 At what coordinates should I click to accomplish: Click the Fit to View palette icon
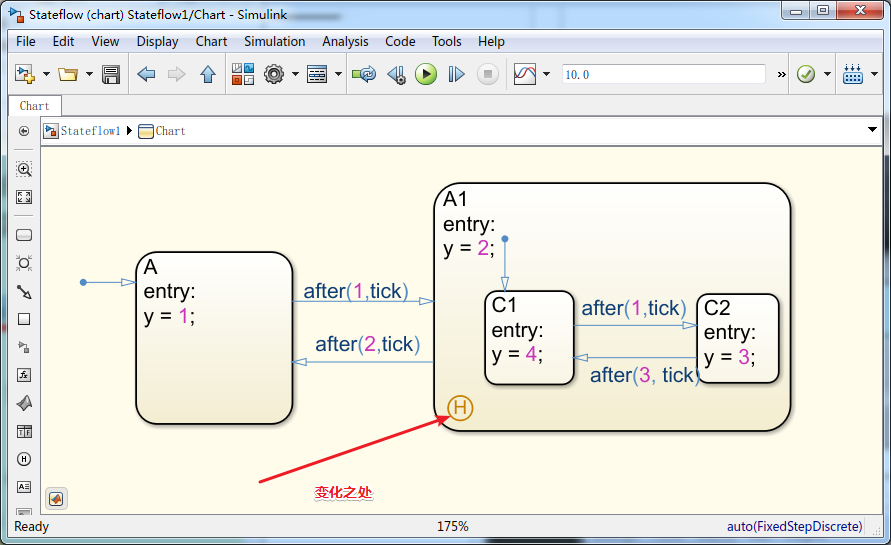click(x=24, y=197)
